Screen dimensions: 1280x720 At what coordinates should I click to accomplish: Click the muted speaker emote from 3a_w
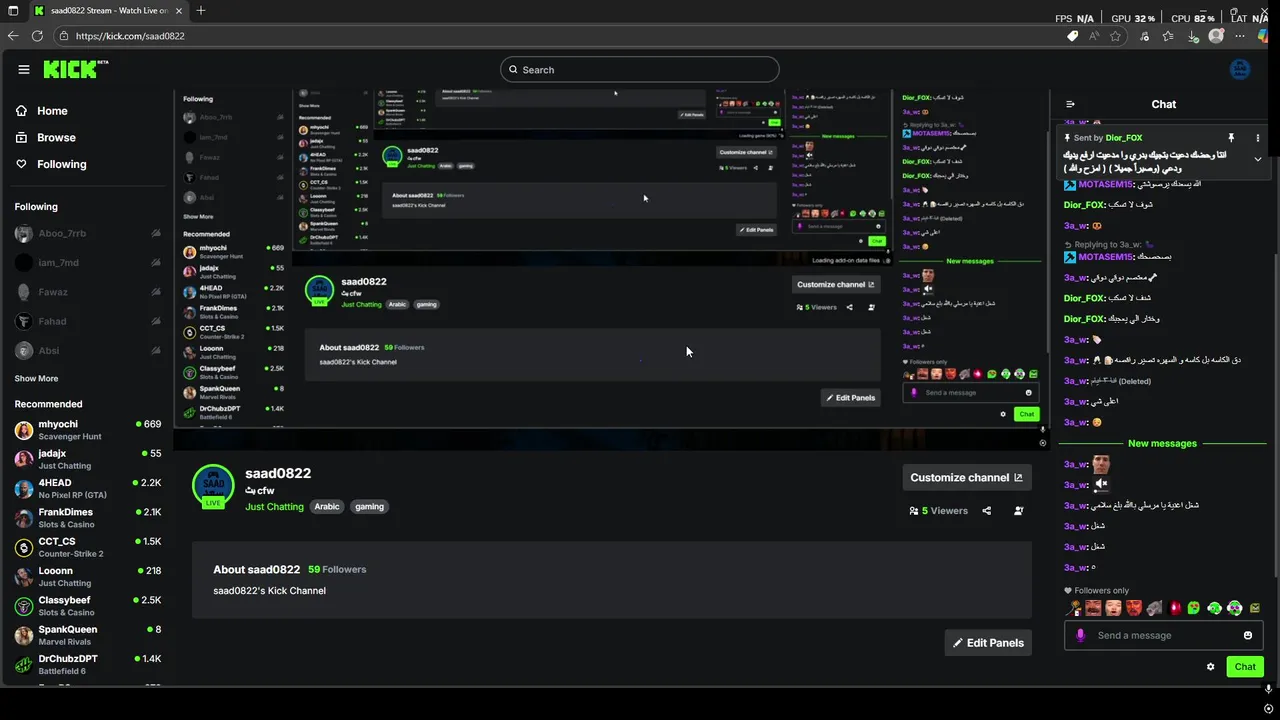[x=1101, y=484]
